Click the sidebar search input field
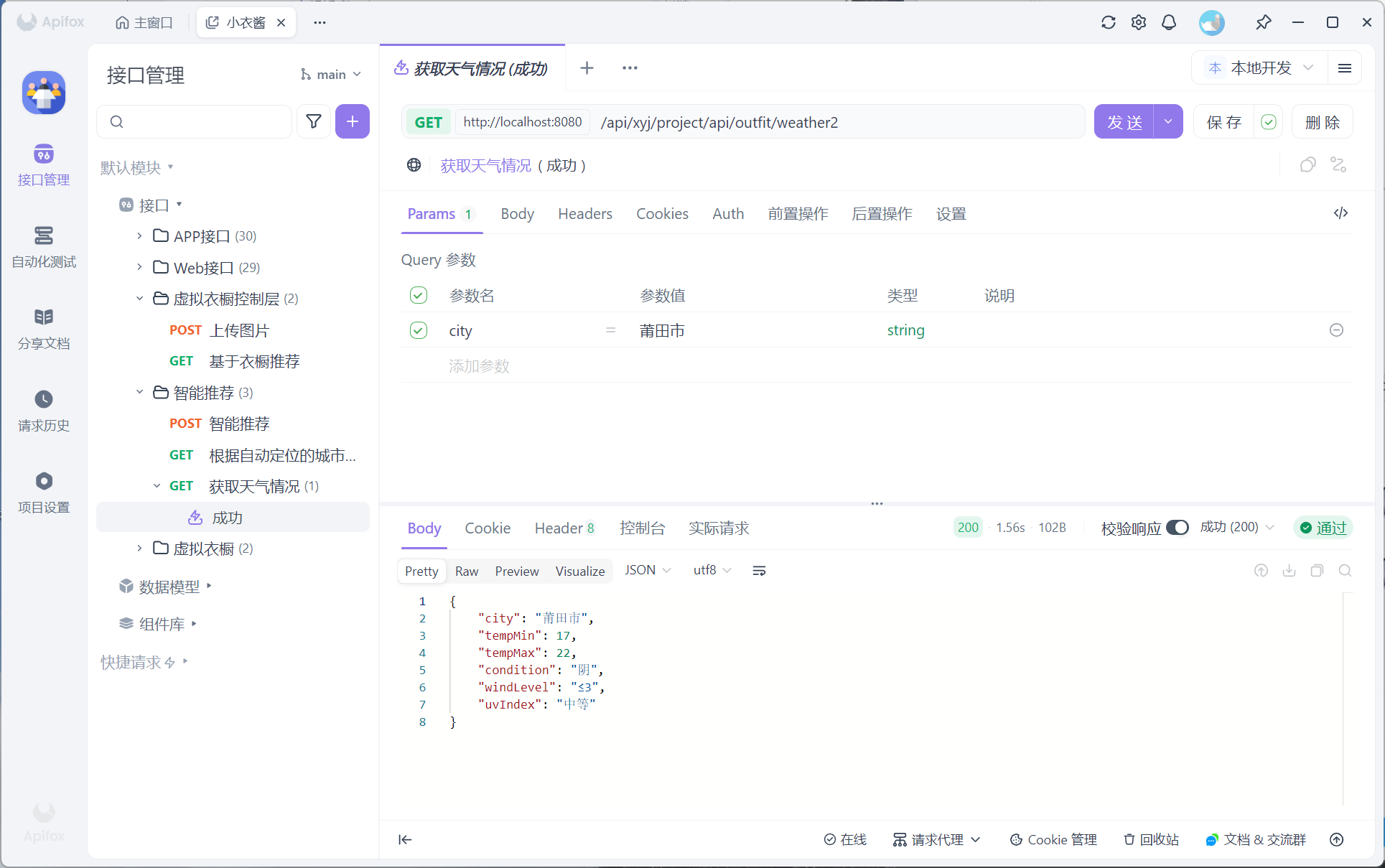Viewport: 1385px width, 868px height. tap(201, 121)
